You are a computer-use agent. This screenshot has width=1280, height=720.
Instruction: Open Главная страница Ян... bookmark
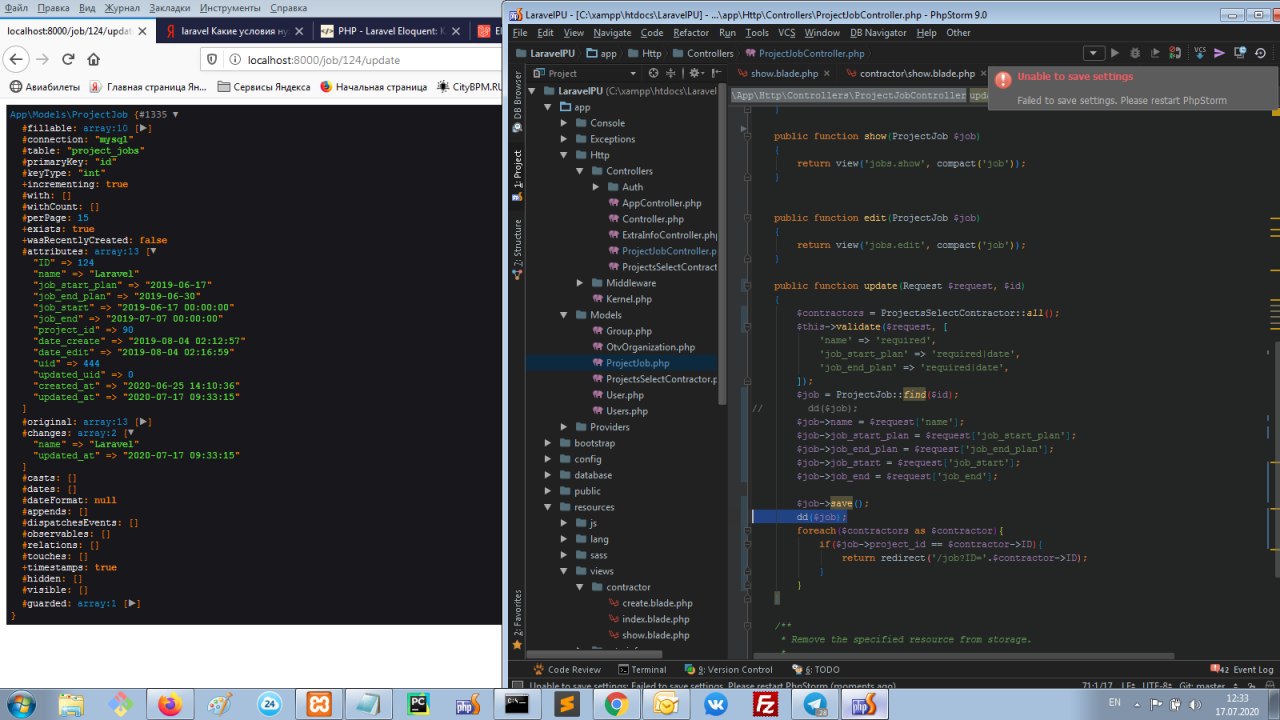pyautogui.click(x=148, y=87)
